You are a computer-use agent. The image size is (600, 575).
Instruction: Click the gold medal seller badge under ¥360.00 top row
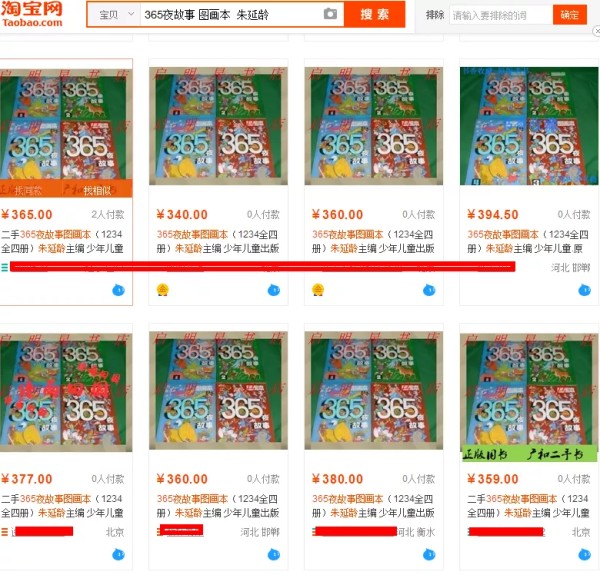point(318,290)
